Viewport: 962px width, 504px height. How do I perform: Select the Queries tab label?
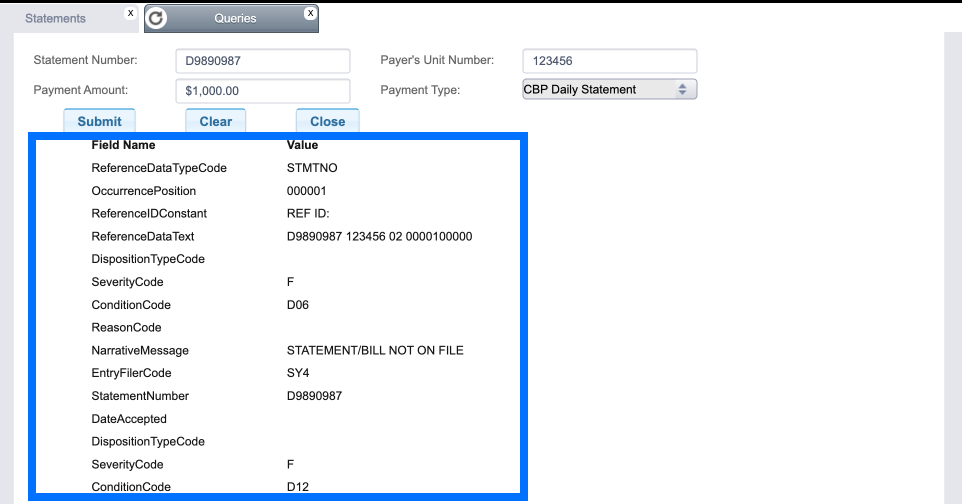point(235,18)
